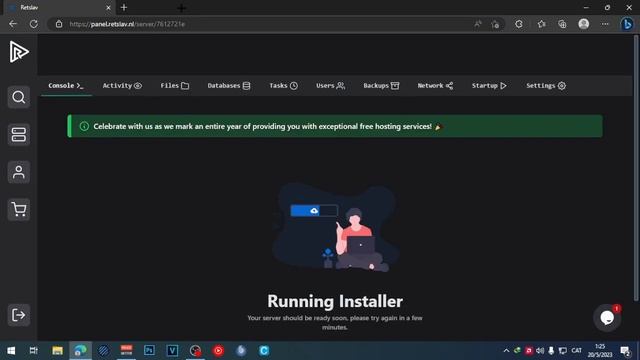Click the logout icon in sidebar
Viewport: 640px width, 360px height.
tap(18, 315)
